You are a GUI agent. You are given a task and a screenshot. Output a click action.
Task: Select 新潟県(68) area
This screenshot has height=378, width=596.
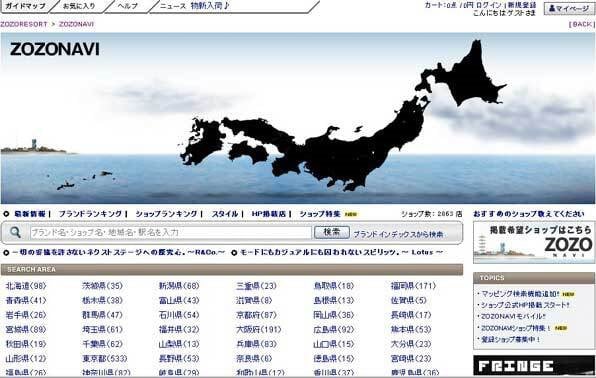point(179,286)
